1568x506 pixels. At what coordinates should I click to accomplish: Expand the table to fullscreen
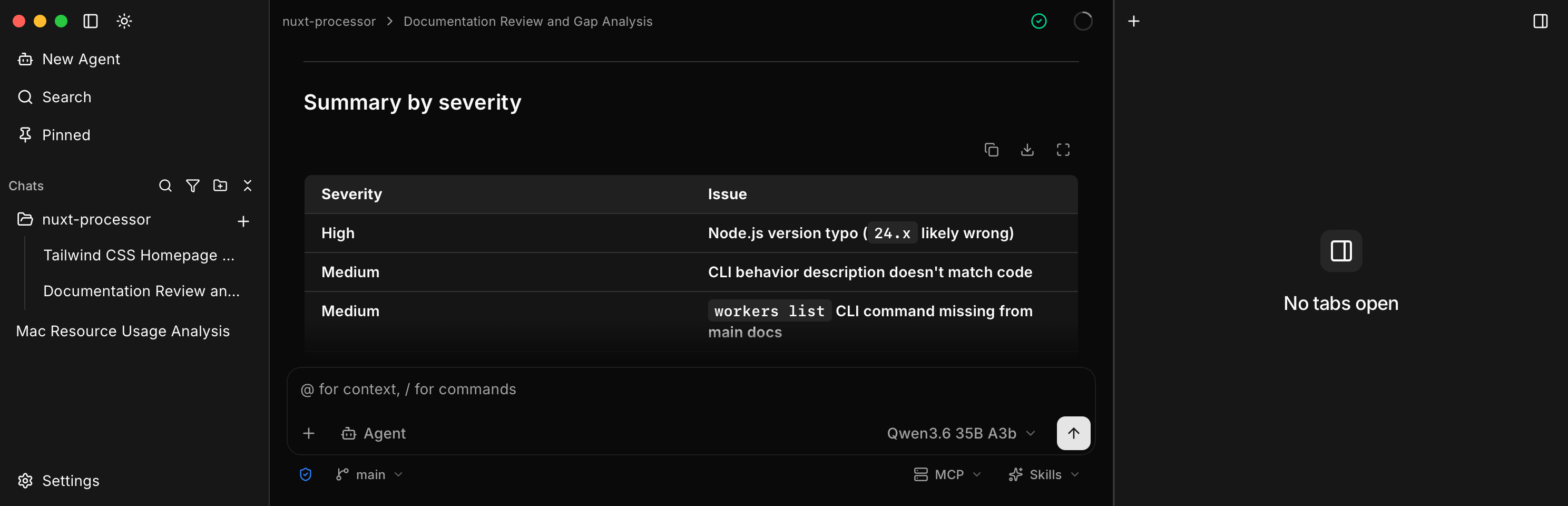click(x=1063, y=150)
